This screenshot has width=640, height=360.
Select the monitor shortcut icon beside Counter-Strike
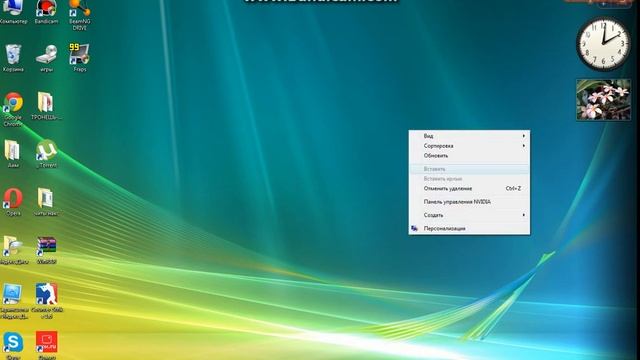[13, 301]
